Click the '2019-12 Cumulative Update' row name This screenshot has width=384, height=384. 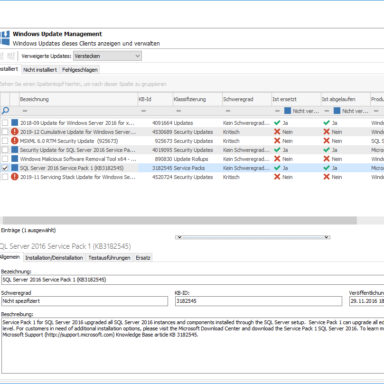click(78, 132)
